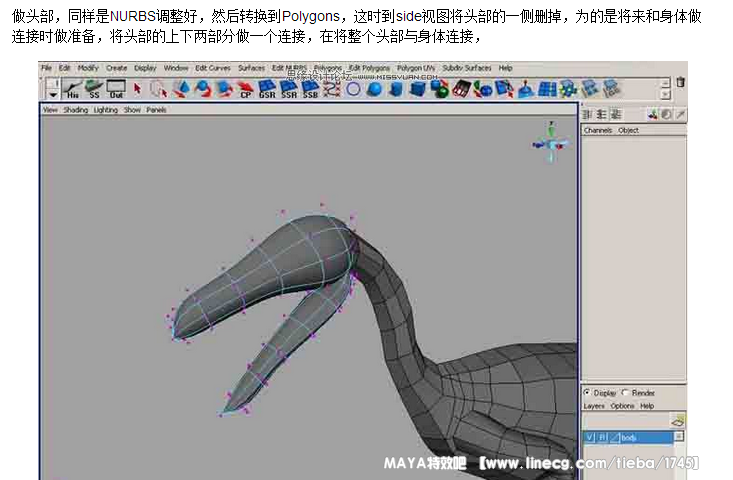Open the Subdiv Surfaces menu

tap(467, 68)
